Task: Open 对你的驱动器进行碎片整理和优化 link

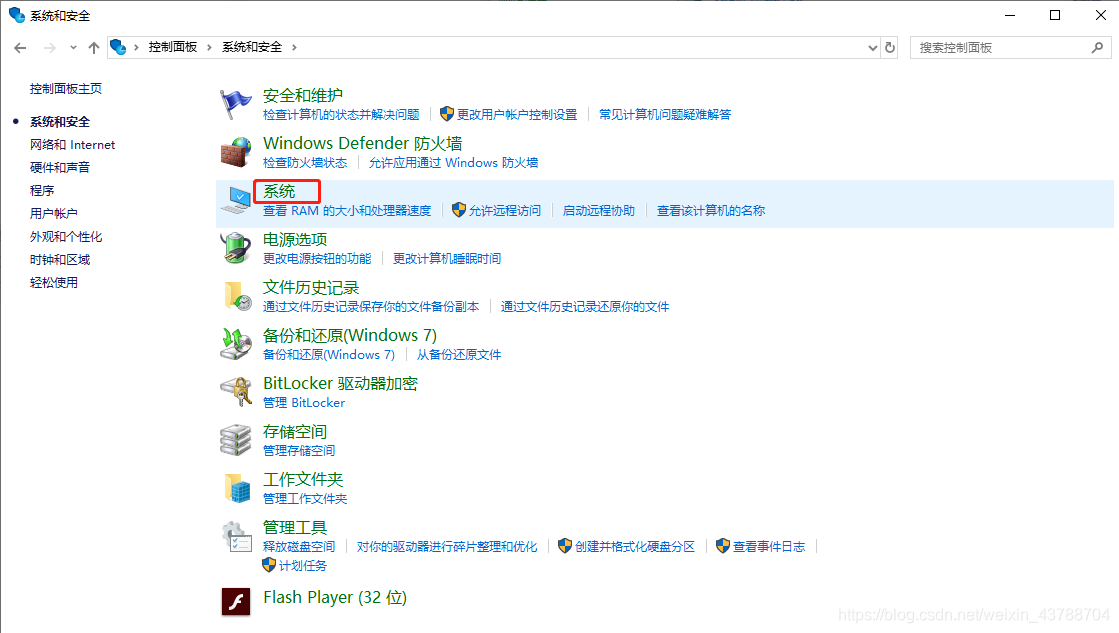Action: (447, 547)
